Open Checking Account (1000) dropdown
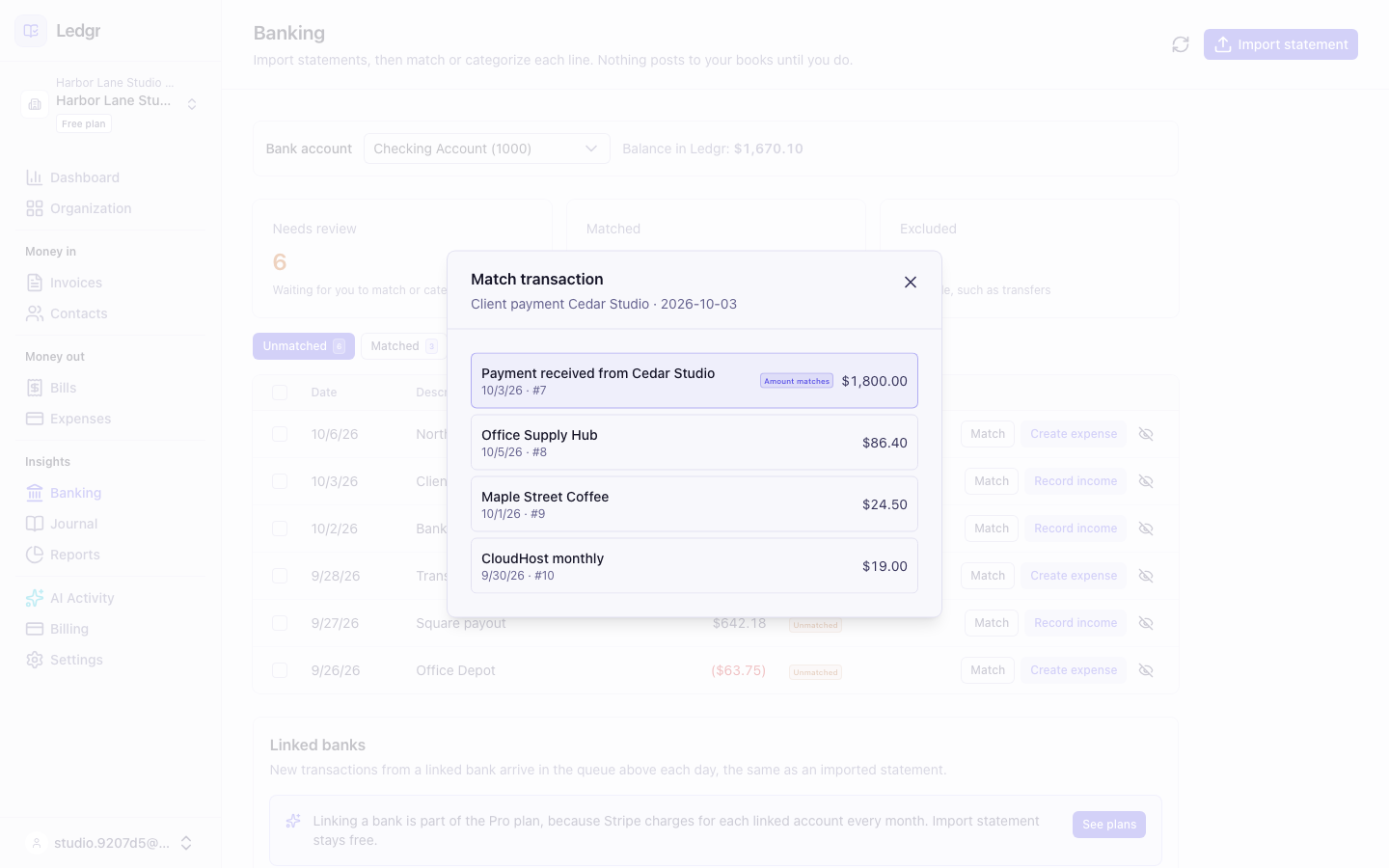The height and width of the screenshot is (868, 1389). [x=487, y=149]
